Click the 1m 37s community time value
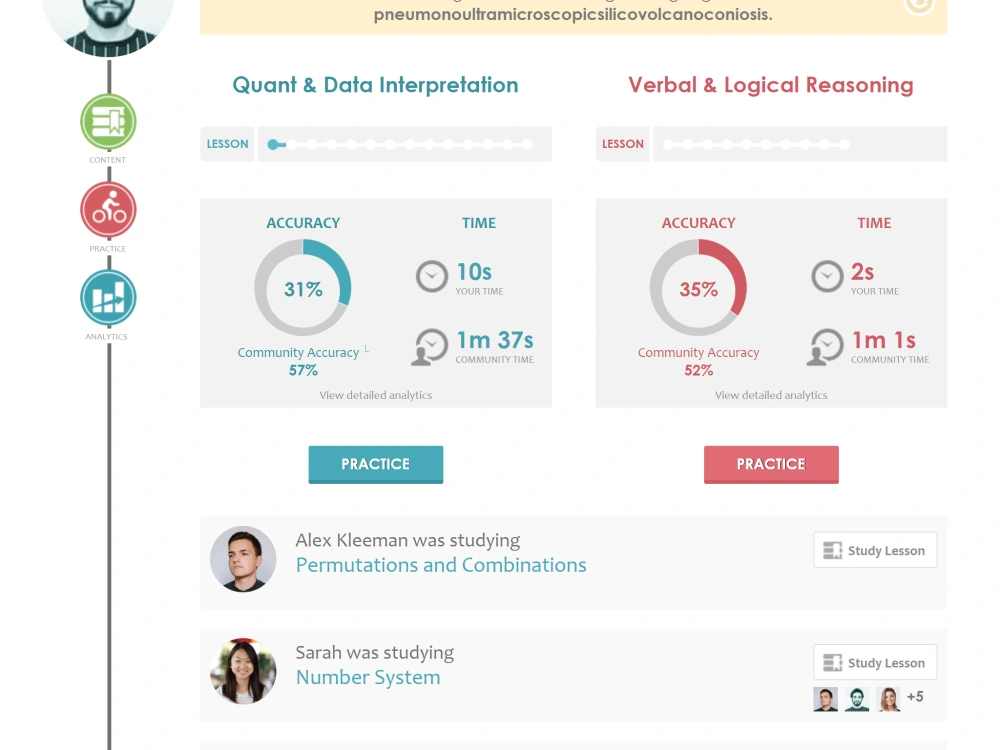The height and width of the screenshot is (750, 1000). point(495,341)
